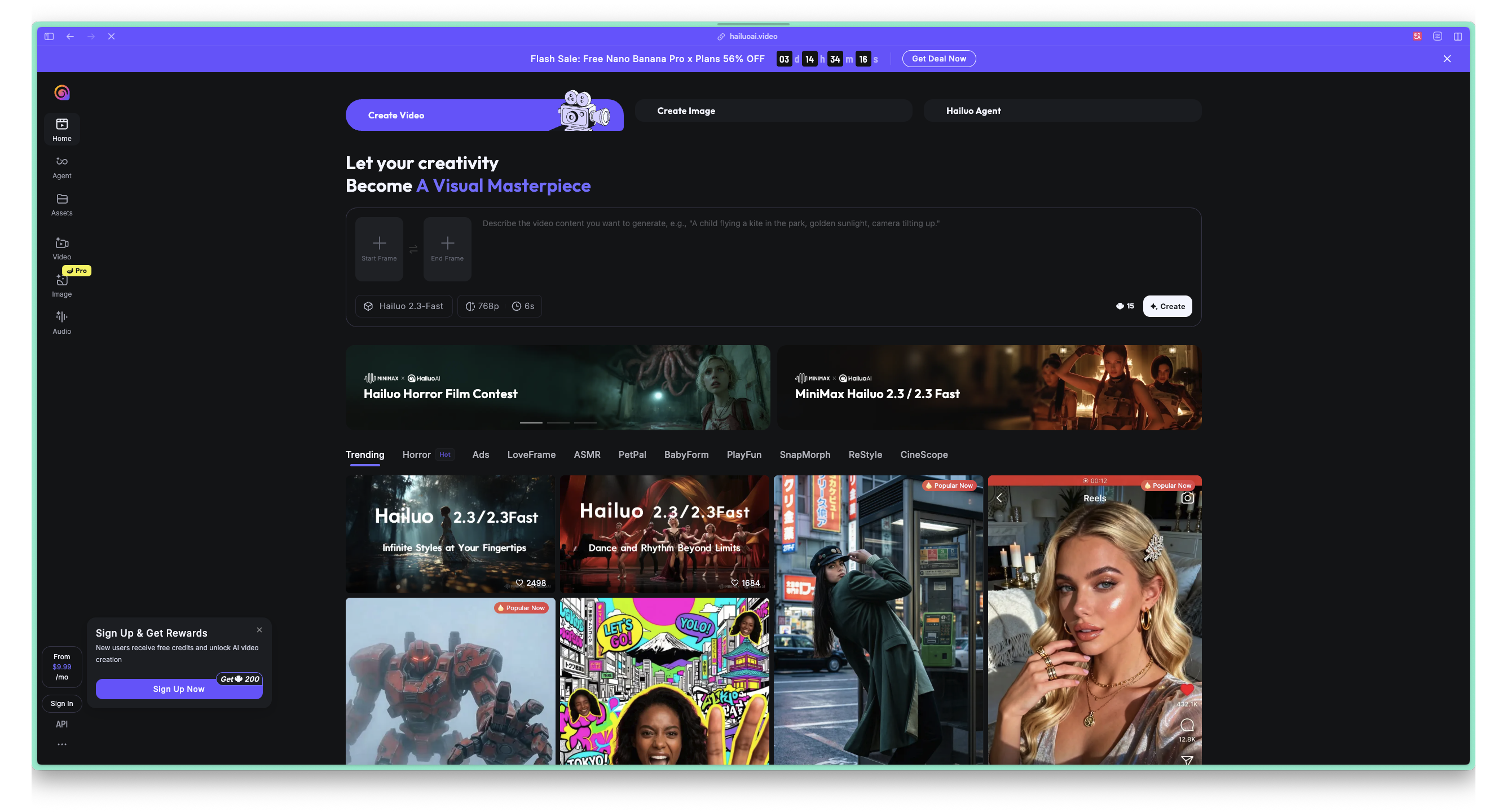Open the Tokyo phone booth woman thumbnail

878,620
